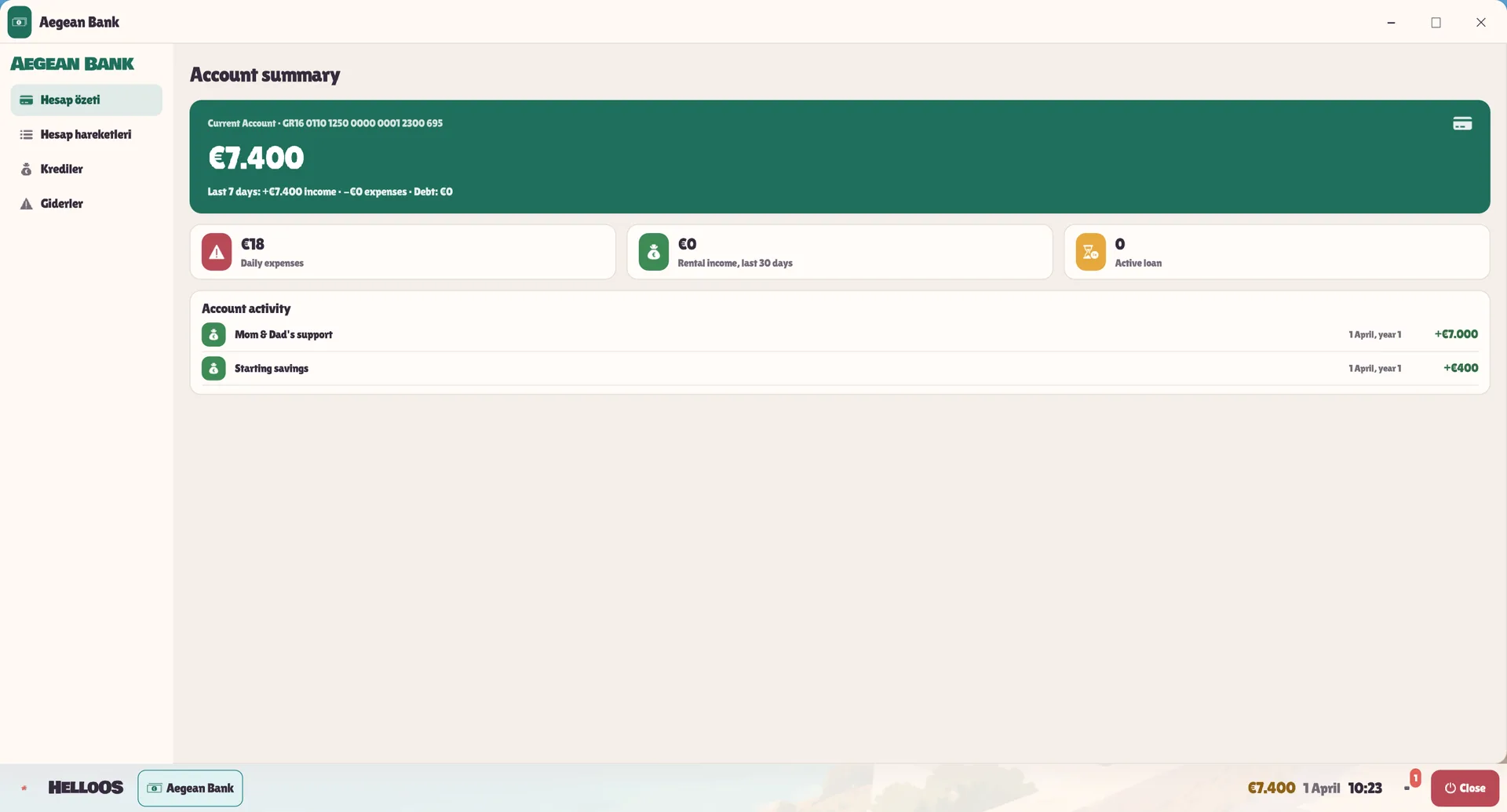Click the Active loan summary card

pos(1277,252)
